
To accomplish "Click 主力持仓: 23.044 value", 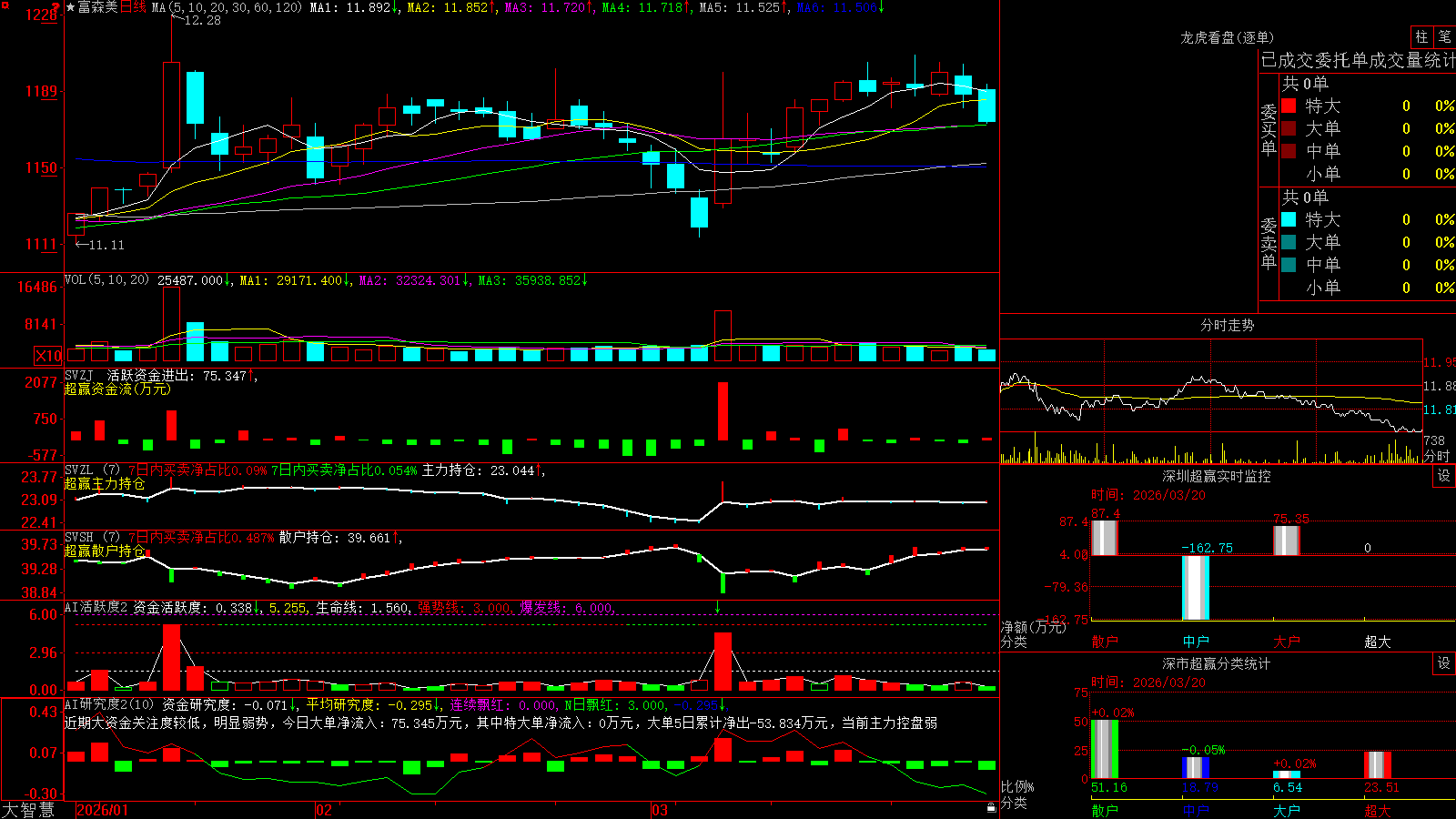I will [x=479, y=470].
